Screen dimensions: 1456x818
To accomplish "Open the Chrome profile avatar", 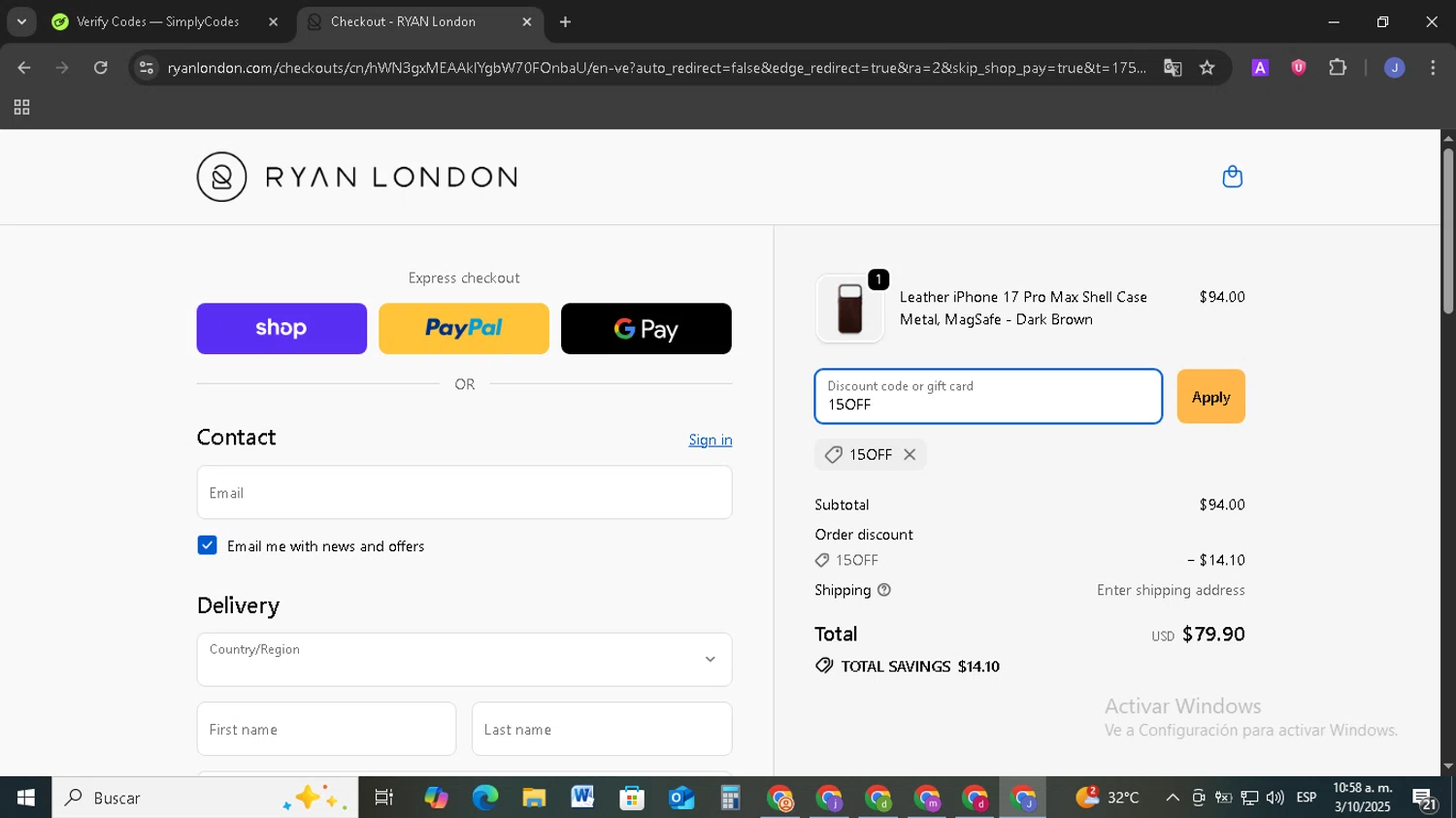I will [1394, 68].
